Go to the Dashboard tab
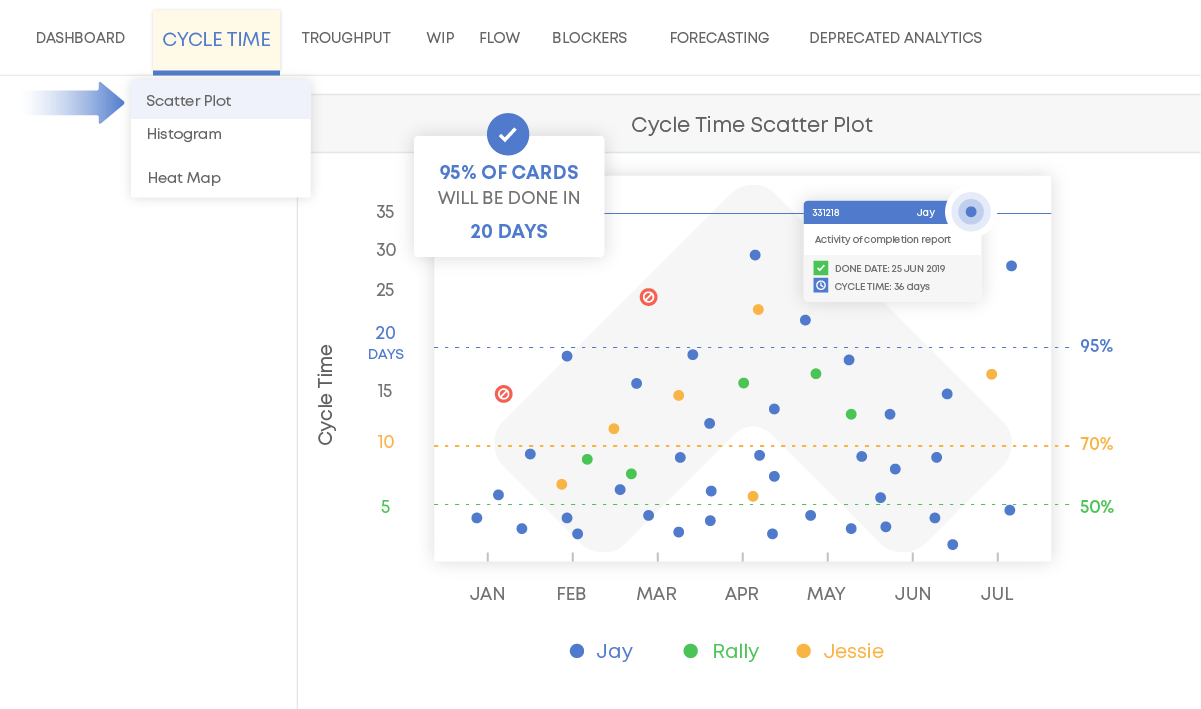This screenshot has width=1201, height=709. tap(80, 38)
